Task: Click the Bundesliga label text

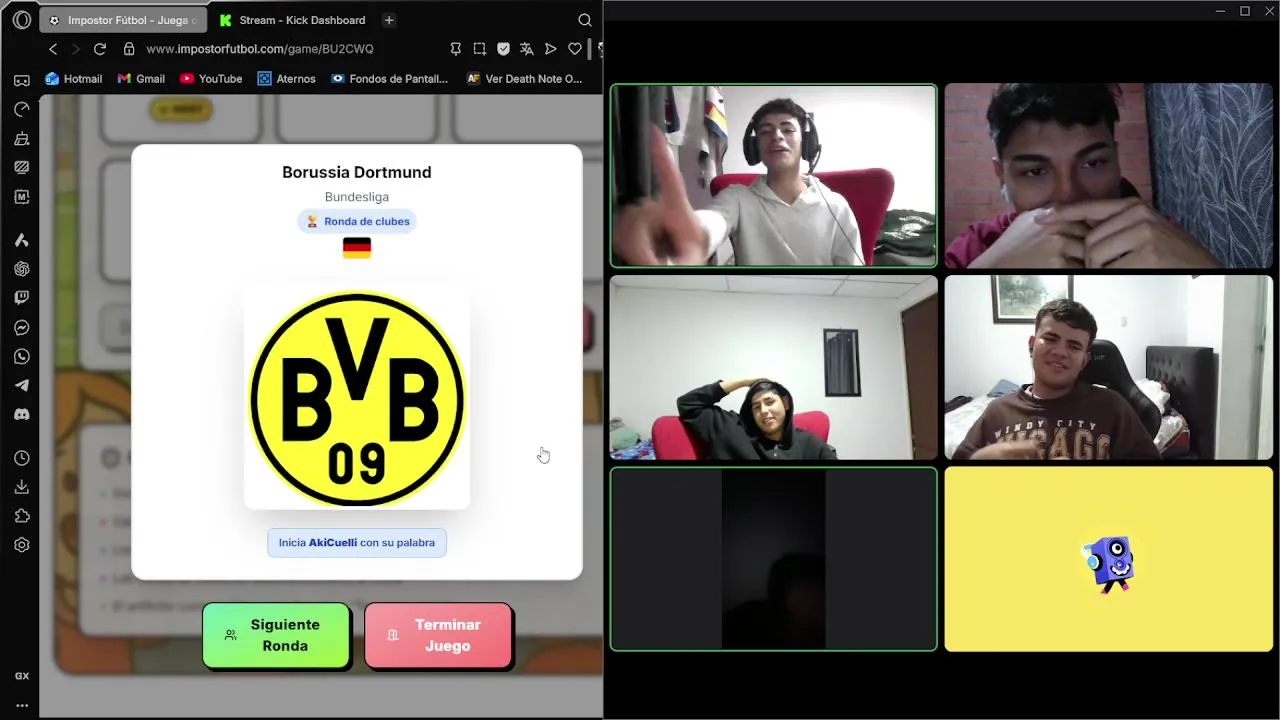Action: click(357, 197)
